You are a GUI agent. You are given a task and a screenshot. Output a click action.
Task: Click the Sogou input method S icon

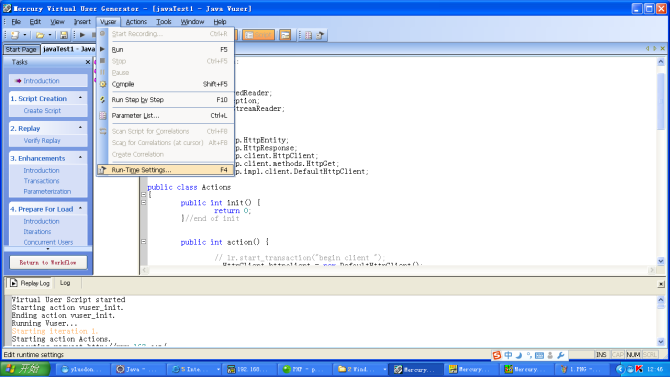(x=497, y=355)
